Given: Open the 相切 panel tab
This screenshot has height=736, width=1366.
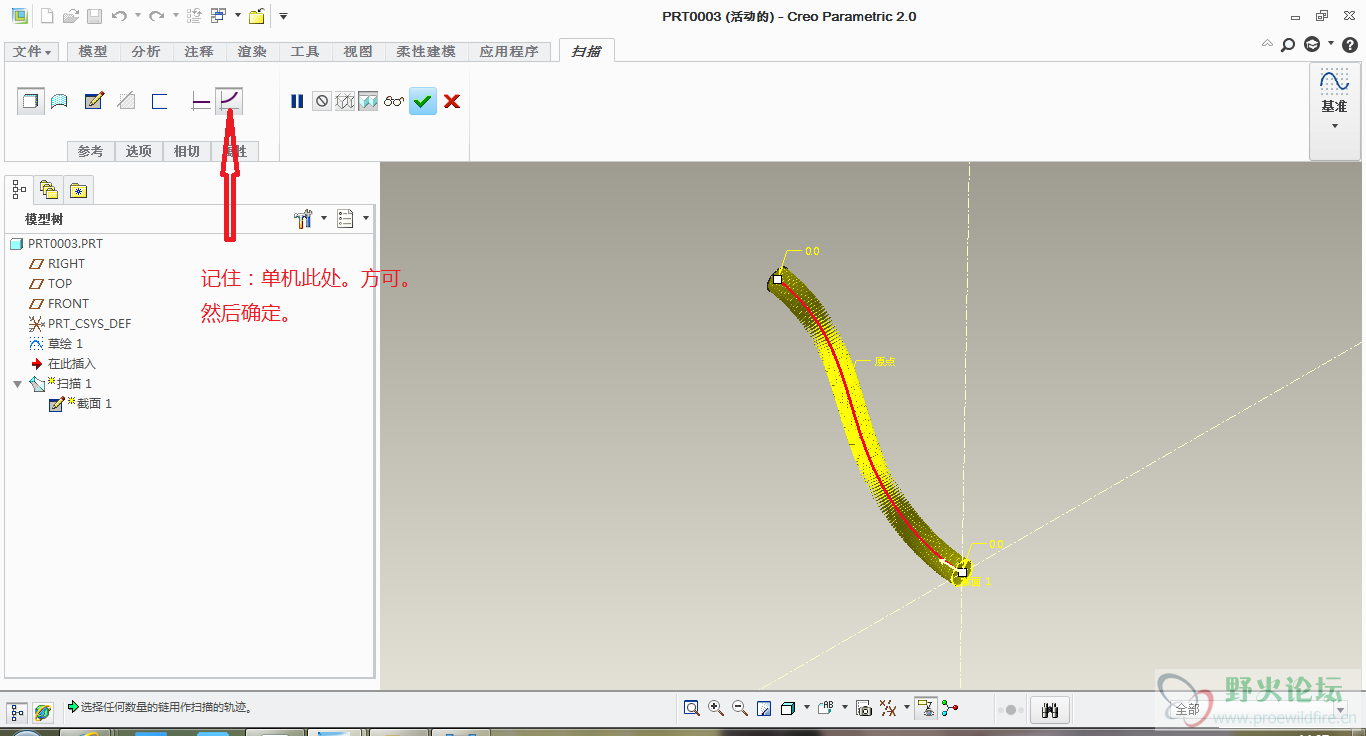Looking at the screenshot, I should [x=187, y=151].
